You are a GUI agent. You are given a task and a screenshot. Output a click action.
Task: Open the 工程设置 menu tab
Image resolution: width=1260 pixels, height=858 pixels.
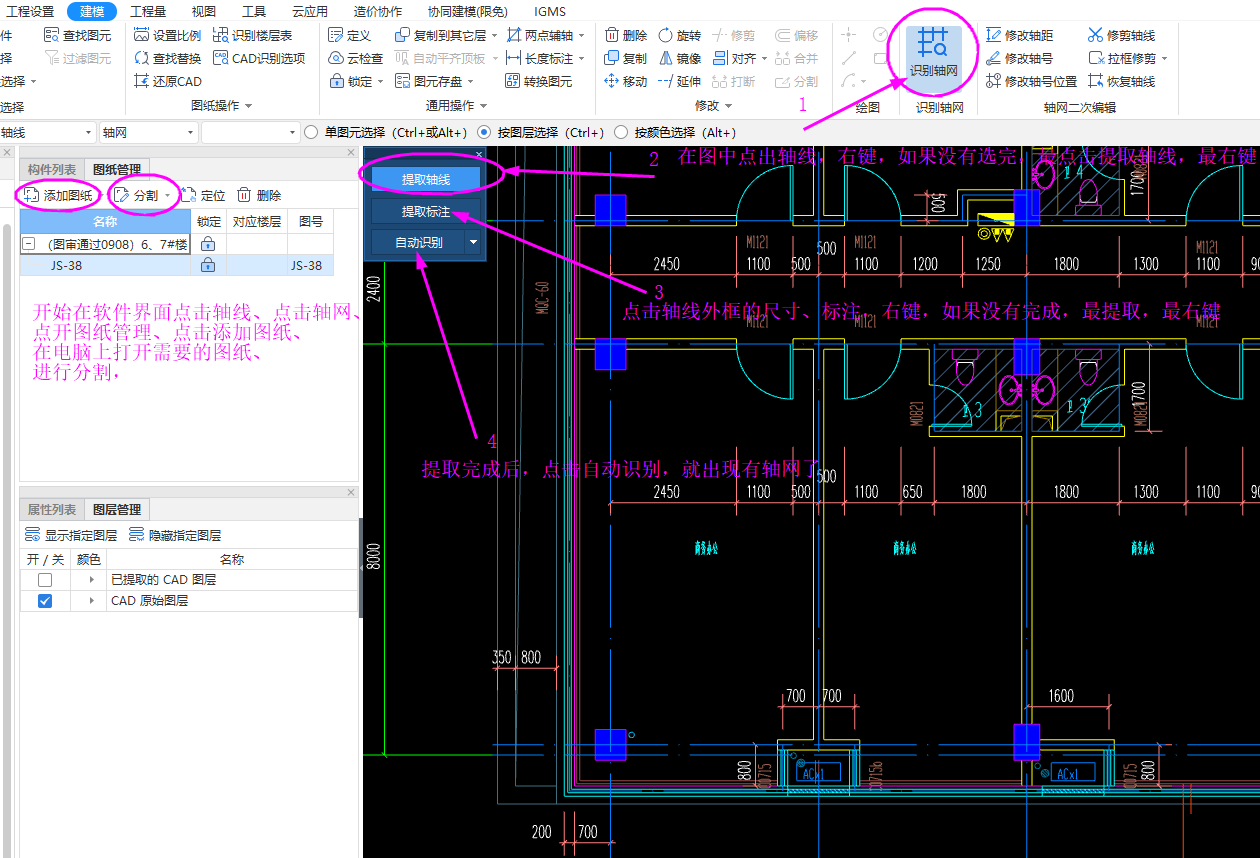click(x=29, y=11)
